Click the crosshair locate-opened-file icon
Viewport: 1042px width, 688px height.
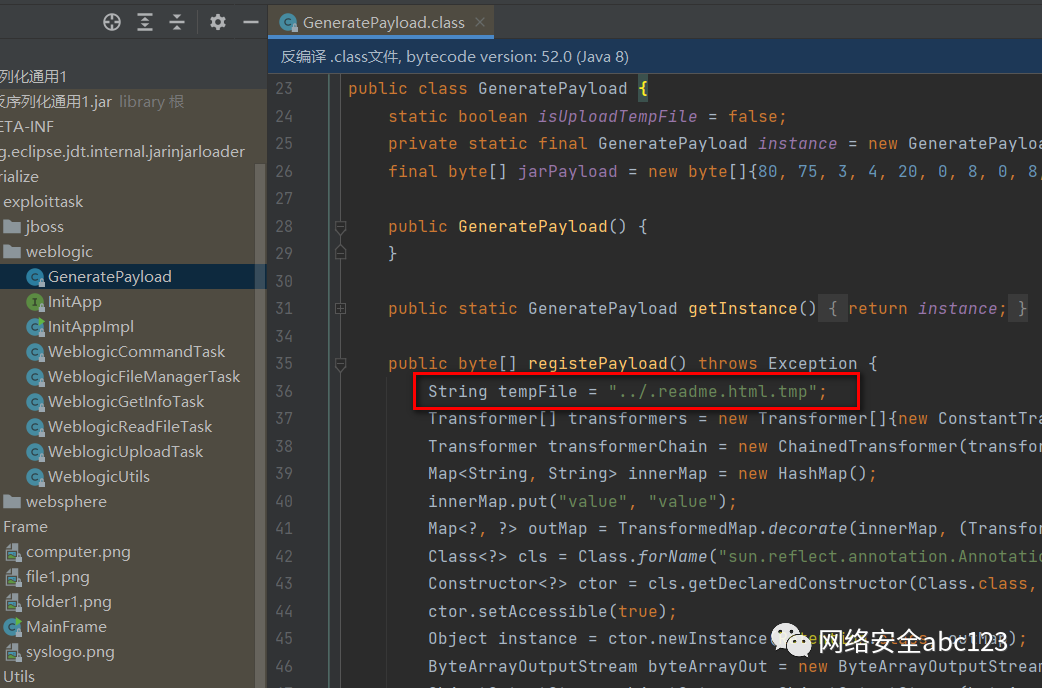coord(112,23)
